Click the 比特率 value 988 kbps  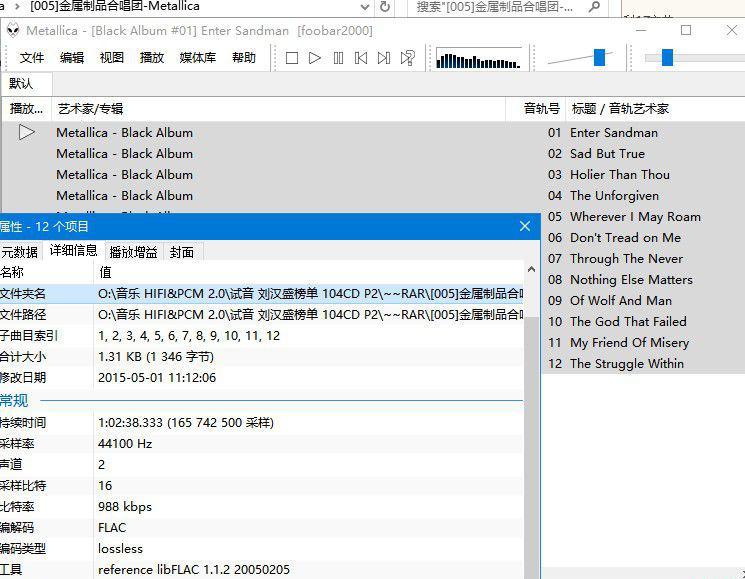[125, 507]
